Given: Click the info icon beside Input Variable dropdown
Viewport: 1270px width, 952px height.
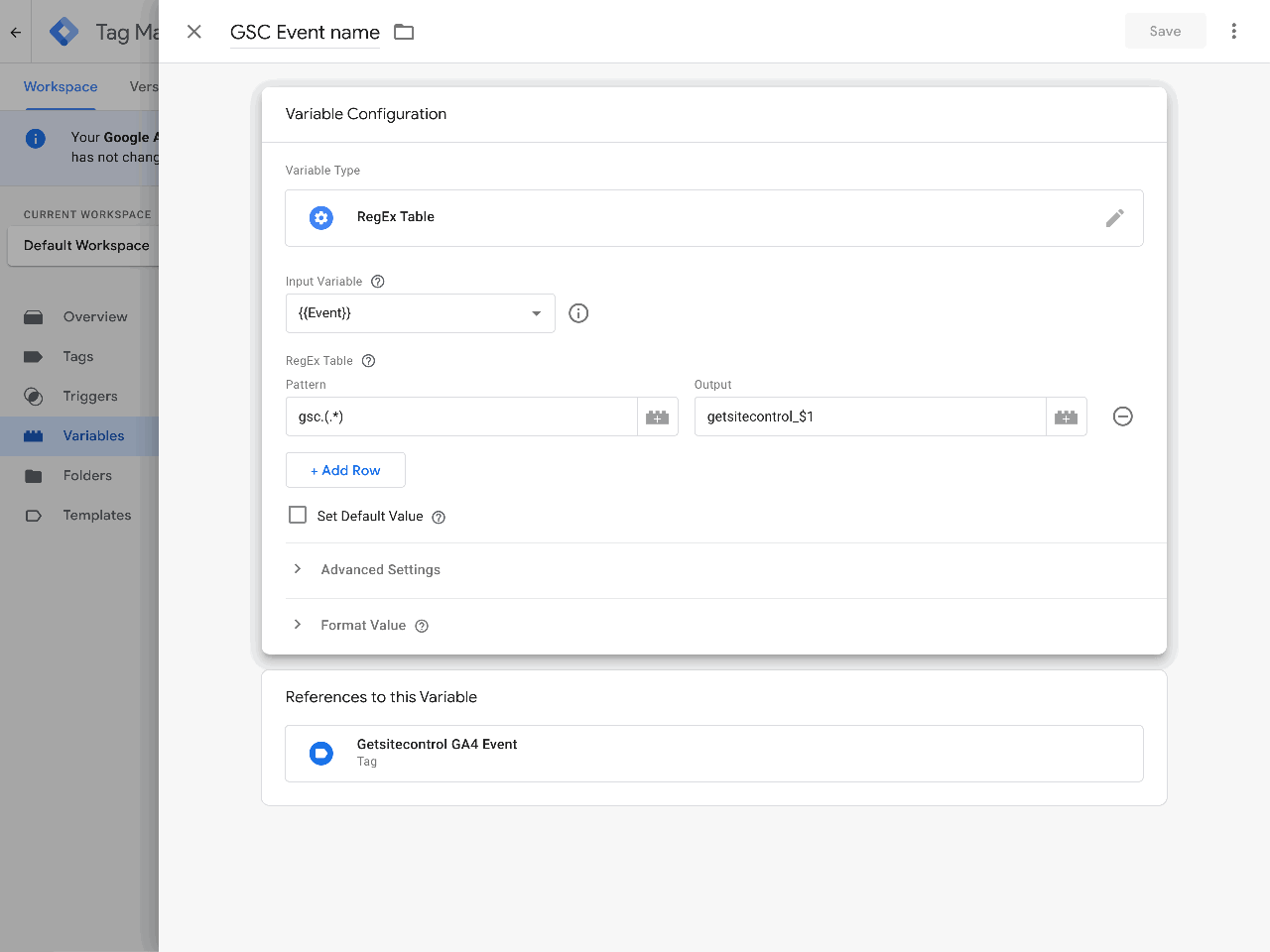Looking at the screenshot, I should click(578, 312).
